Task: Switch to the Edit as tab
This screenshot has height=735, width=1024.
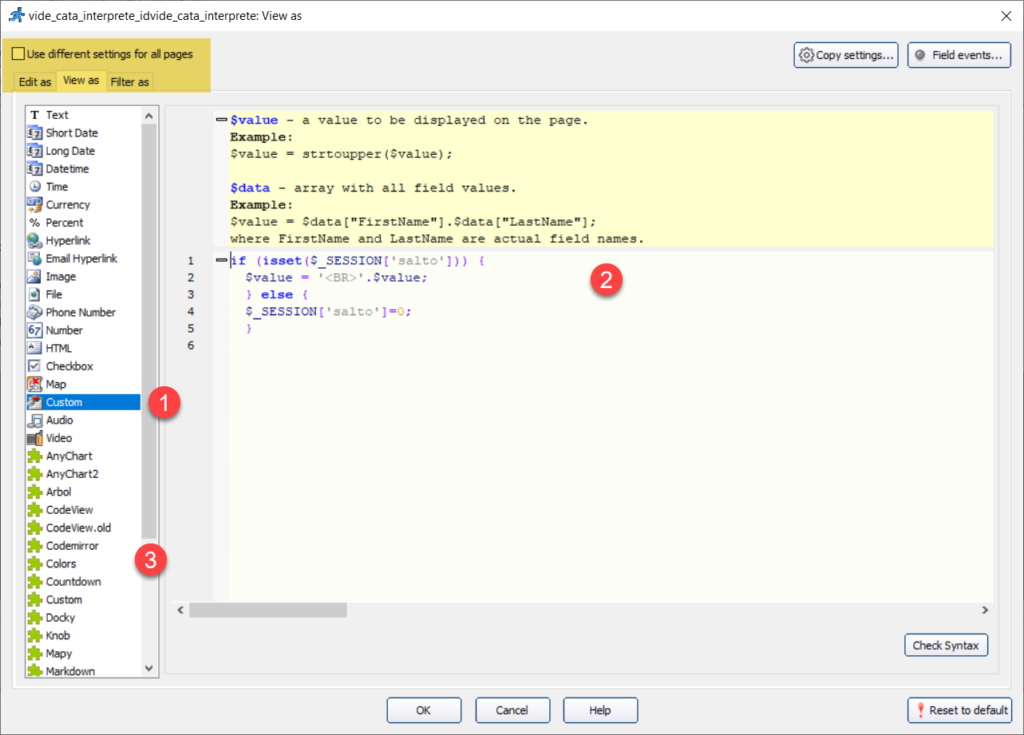Action: coord(35,82)
